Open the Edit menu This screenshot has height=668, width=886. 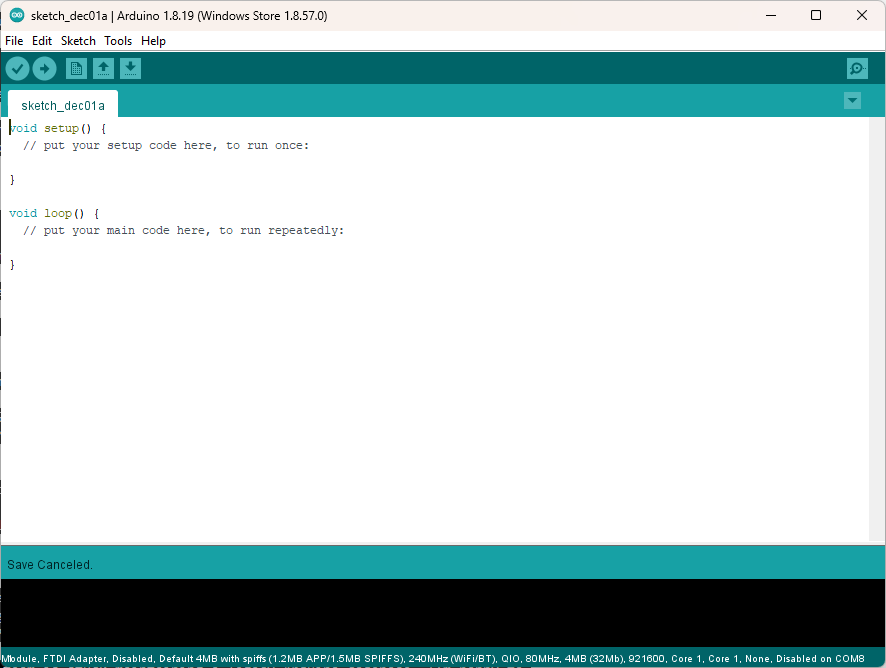pyautogui.click(x=42, y=41)
